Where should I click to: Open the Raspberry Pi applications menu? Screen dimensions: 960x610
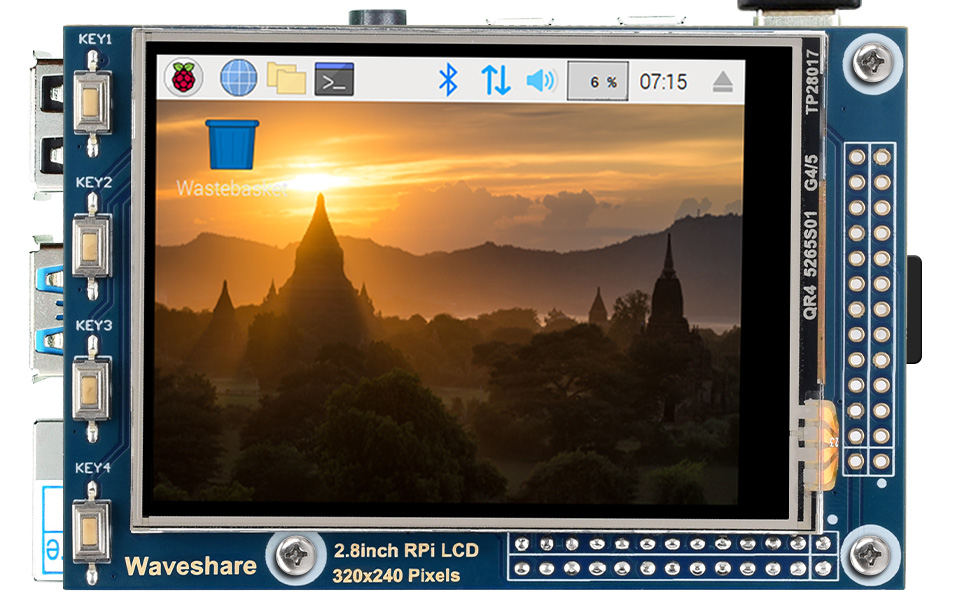(183, 78)
